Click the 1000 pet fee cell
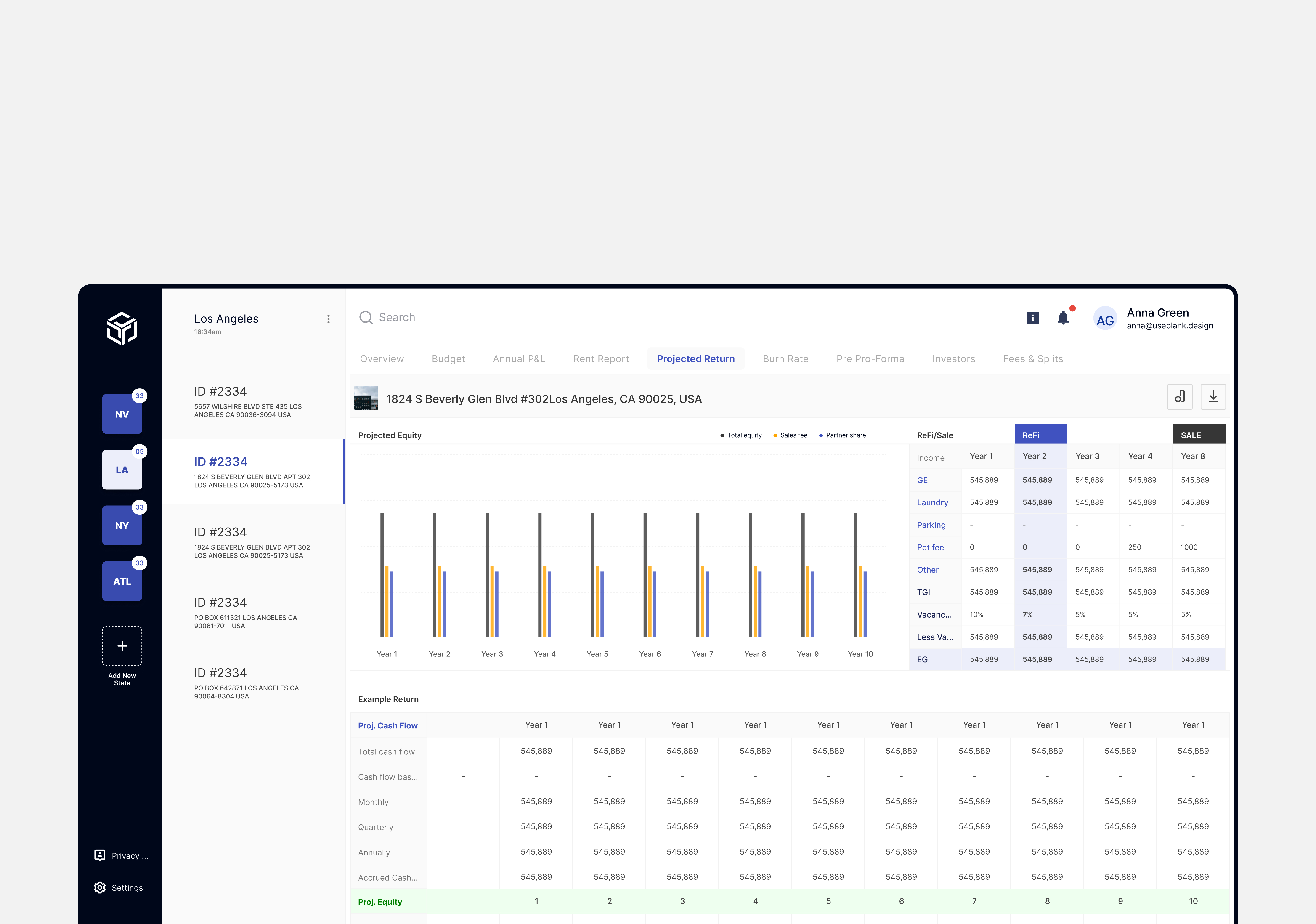Viewport: 1316px width, 924px height. (1199, 547)
